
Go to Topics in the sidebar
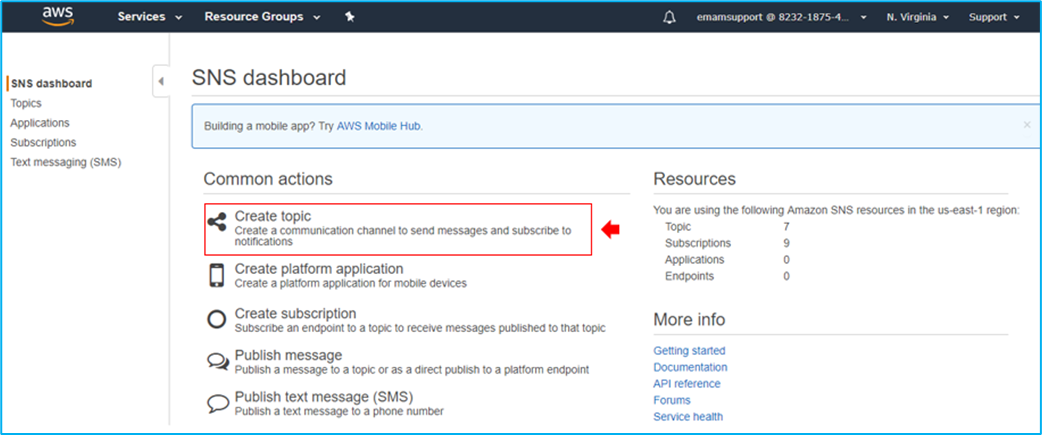point(26,103)
